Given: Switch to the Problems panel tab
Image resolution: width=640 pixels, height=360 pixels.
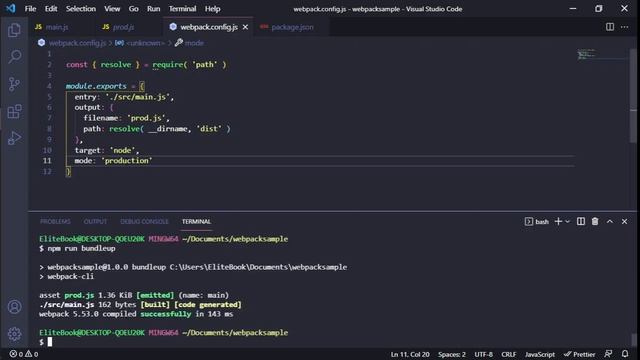Looking at the screenshot, I should click(x=55, y=221).
